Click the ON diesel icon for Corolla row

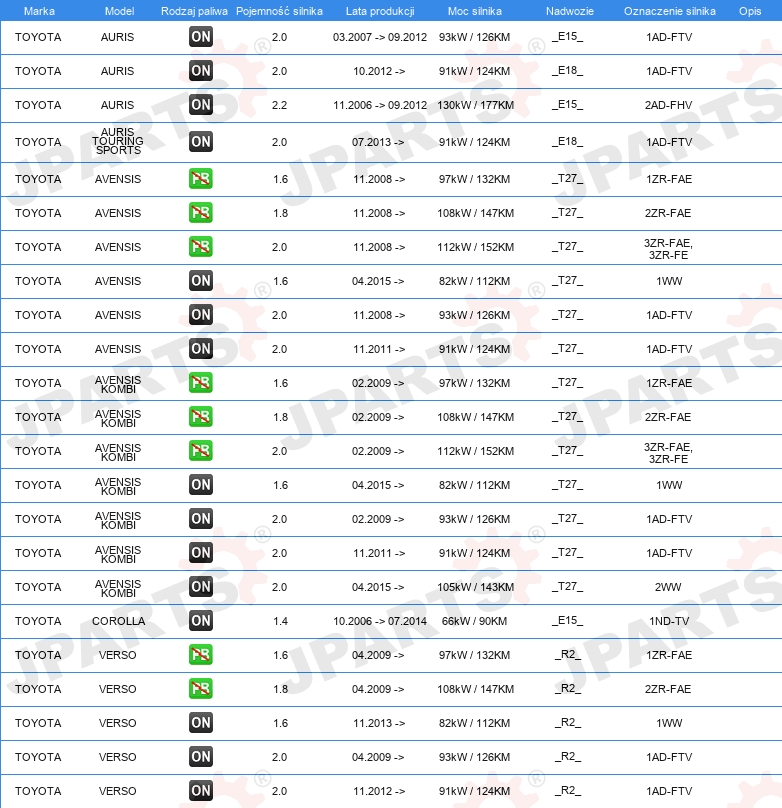pos(201,621)
